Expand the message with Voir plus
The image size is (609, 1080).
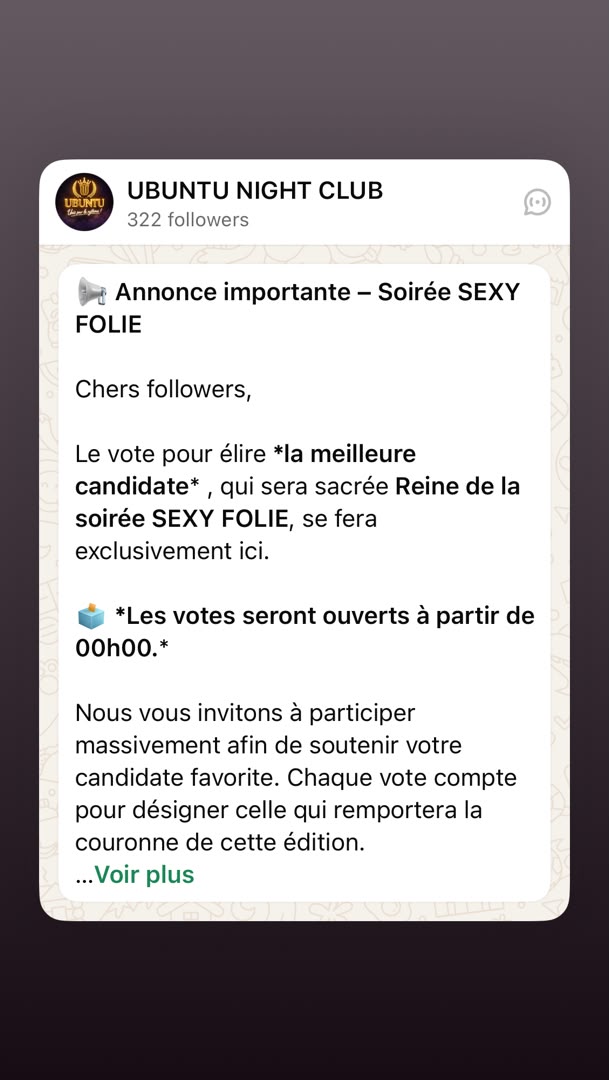(x=144, y=875)
